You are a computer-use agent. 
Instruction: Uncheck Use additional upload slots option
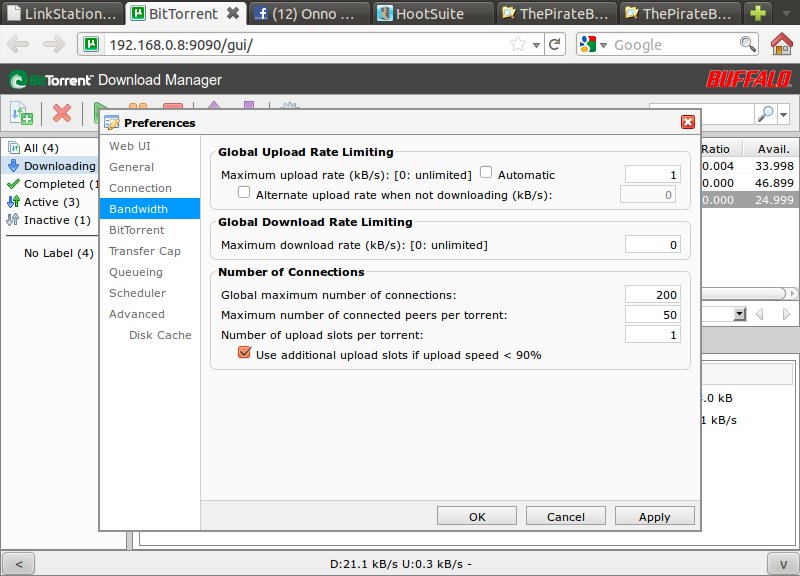pos(244,353)
